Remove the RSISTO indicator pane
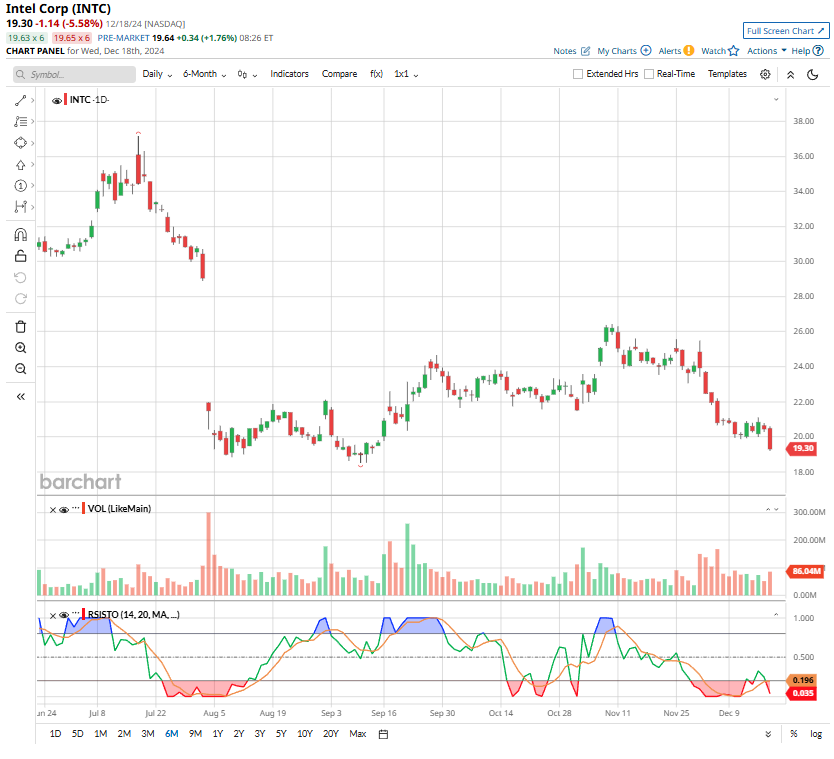This screenshot has width=834, height=759. (53, 615)
